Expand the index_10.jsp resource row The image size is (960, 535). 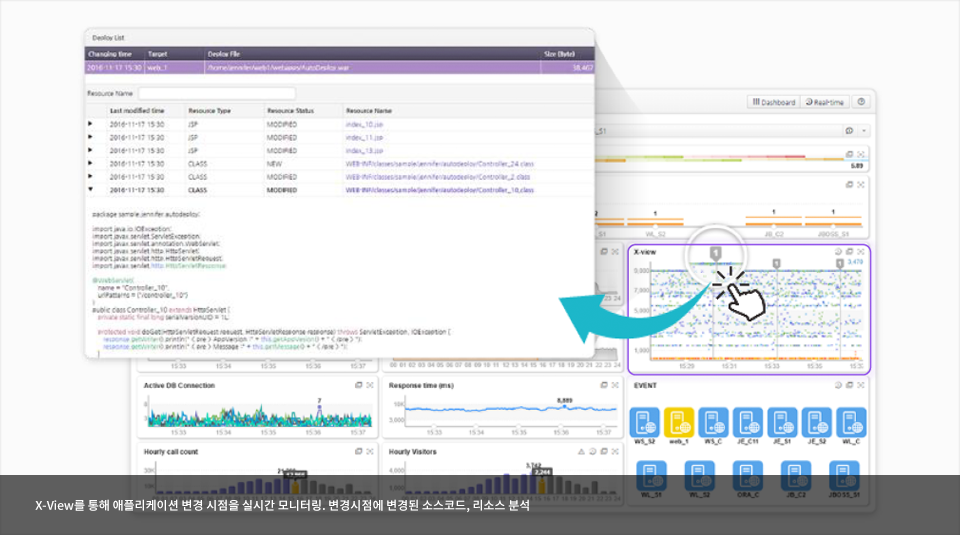click(x=91, y=124)
